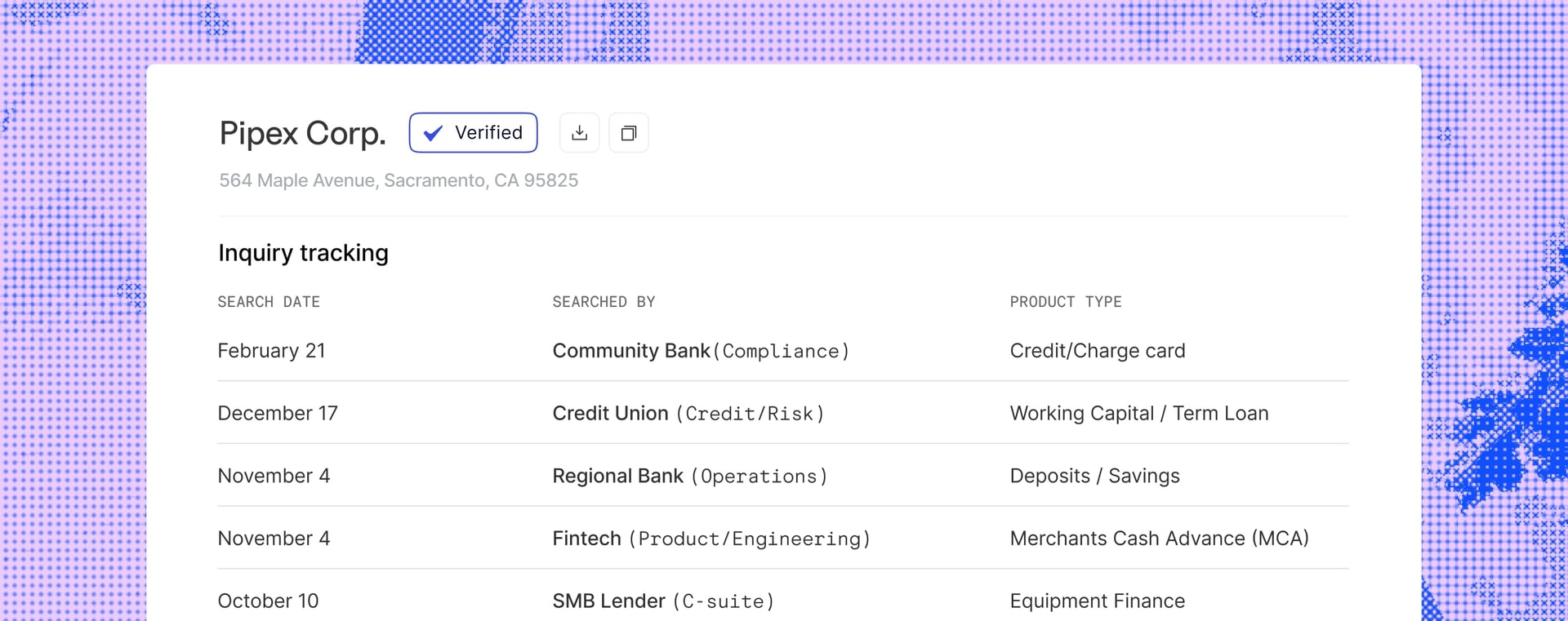Click the PRODUCT TYPE column header

(1065, 302)
